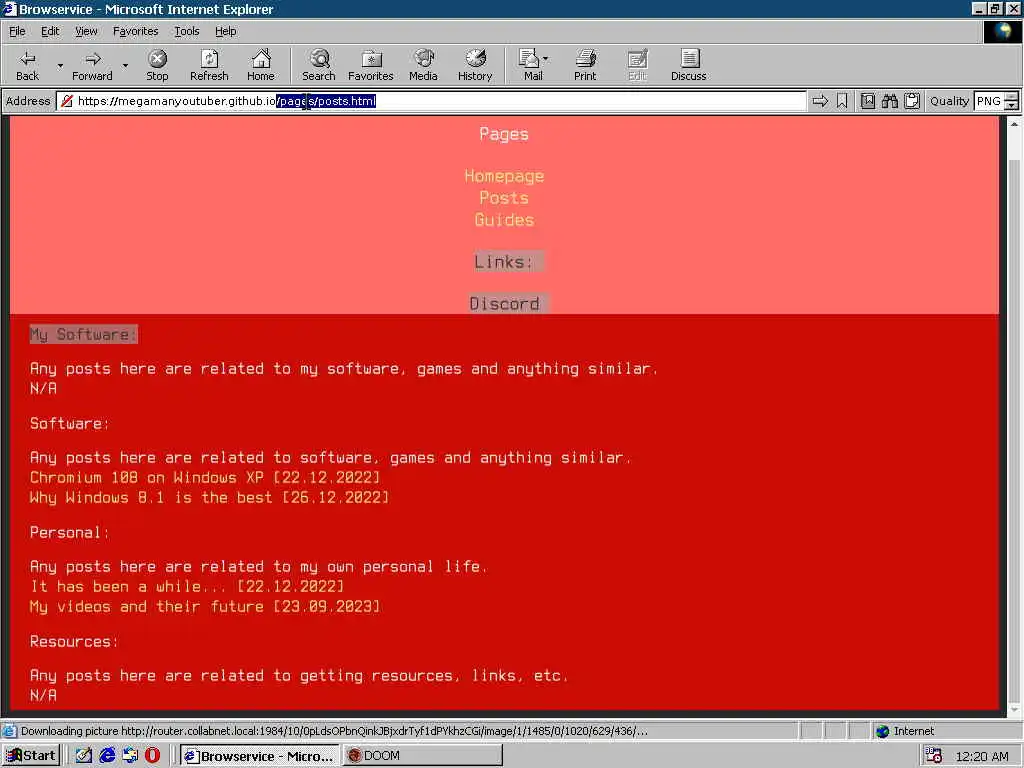The image size is (1024, 768).
Task: Open the Tools menu
Action: [x=186, y=31]
